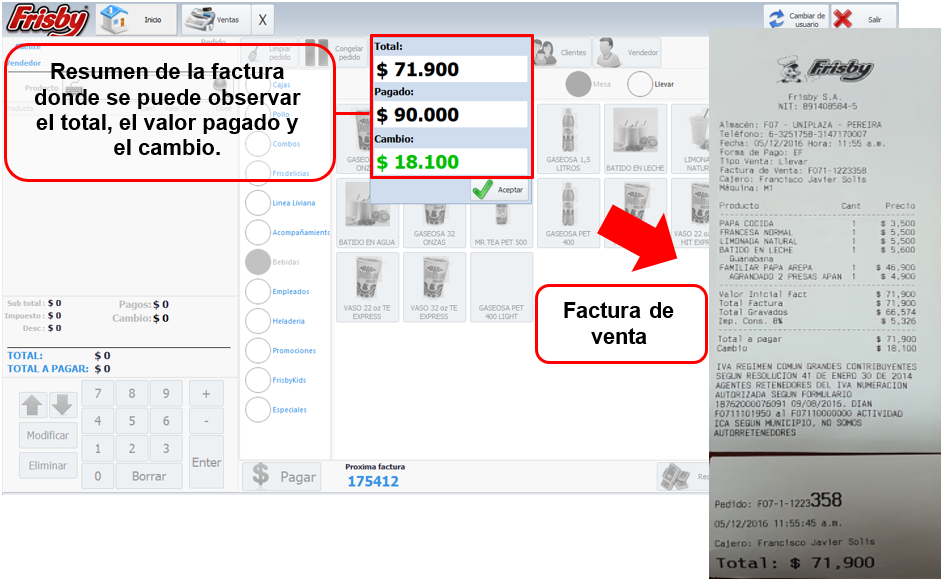Add VASO 22 oz TE EXPRESS product

[x=367, y=287]
